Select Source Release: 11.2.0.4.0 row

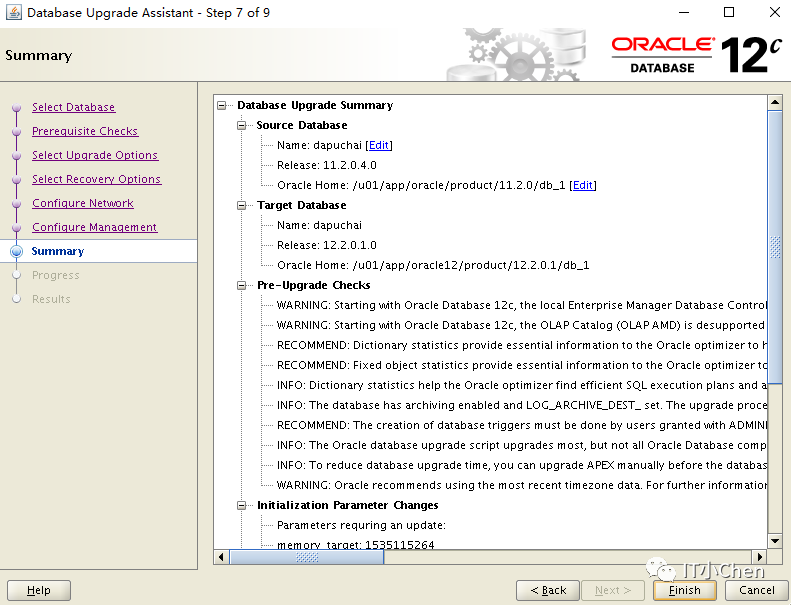click(327, 166)
